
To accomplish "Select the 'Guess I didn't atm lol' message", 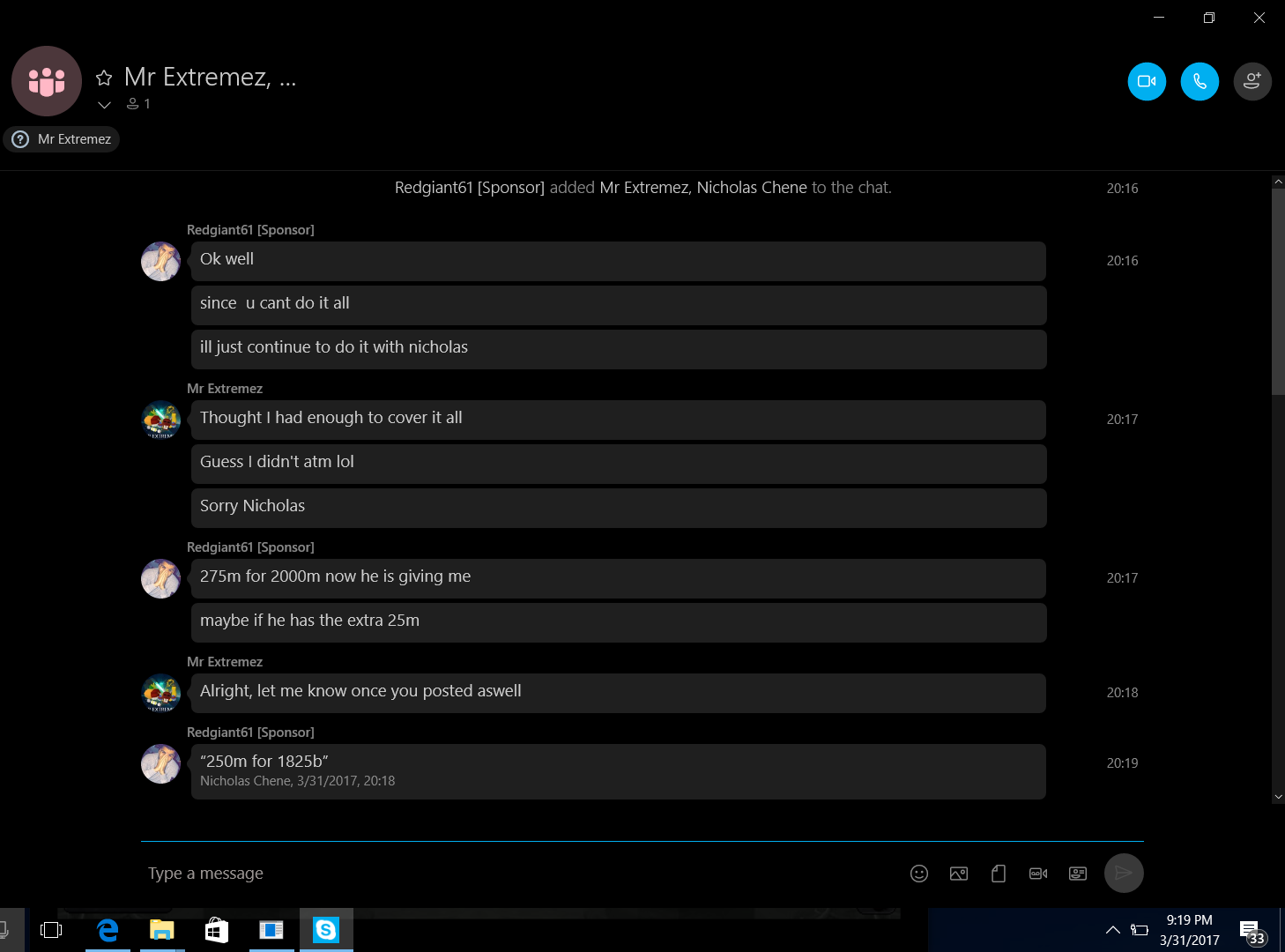I will pyautogui.click(x=619, y=464).
